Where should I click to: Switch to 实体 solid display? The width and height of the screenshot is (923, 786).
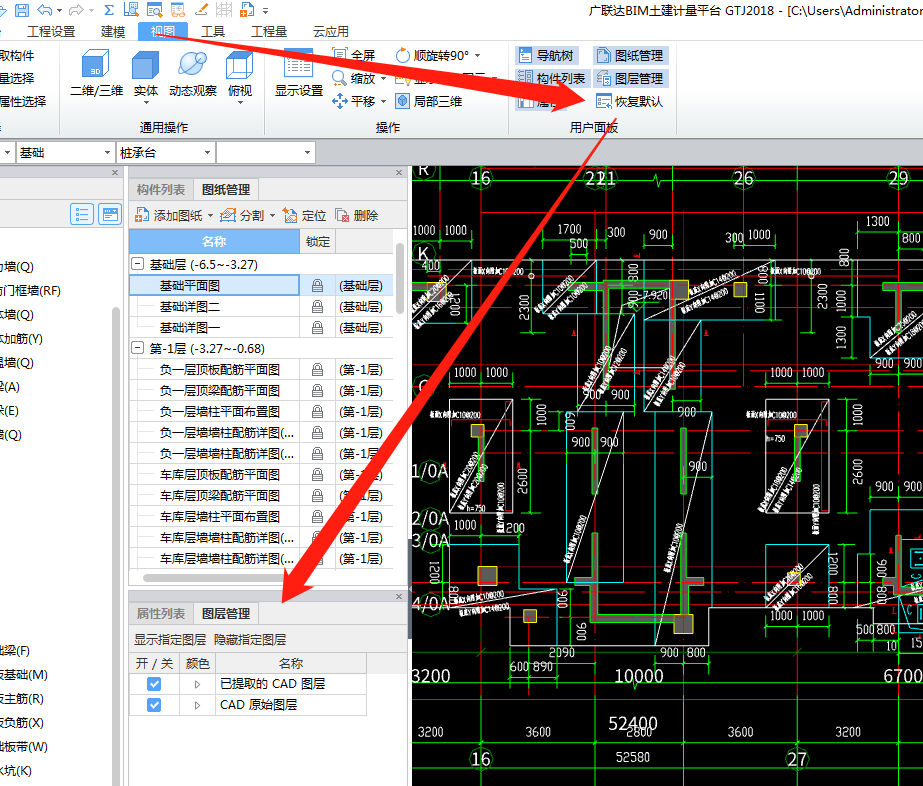[x=145, y=74]
